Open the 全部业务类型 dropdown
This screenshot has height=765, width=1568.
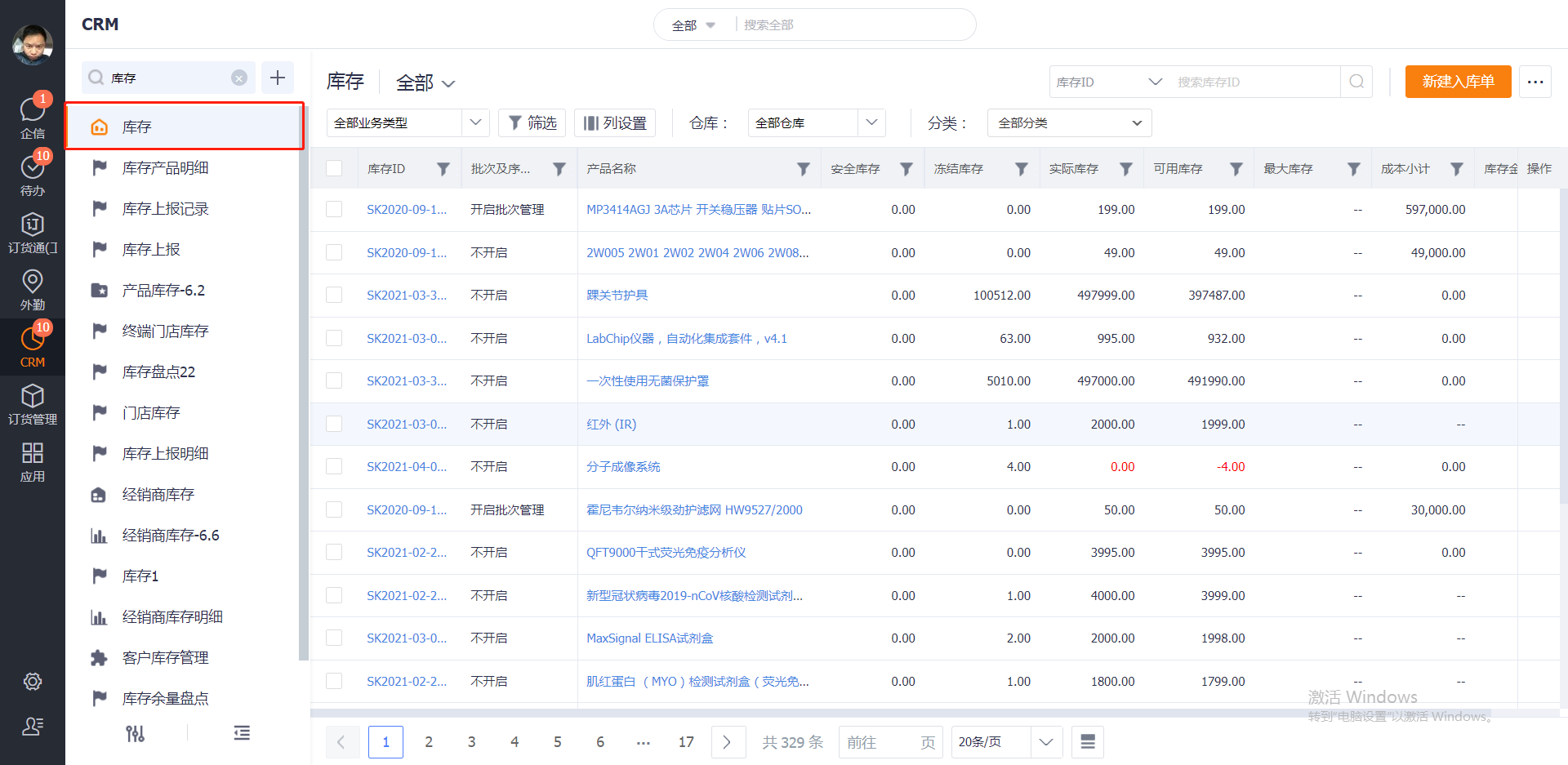click(408, 122)
